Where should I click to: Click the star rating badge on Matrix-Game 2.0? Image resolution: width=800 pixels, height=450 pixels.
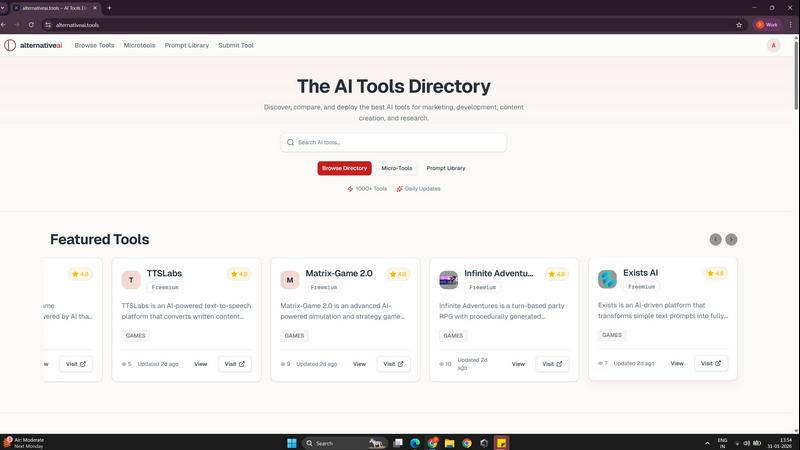tap(398, 274)
